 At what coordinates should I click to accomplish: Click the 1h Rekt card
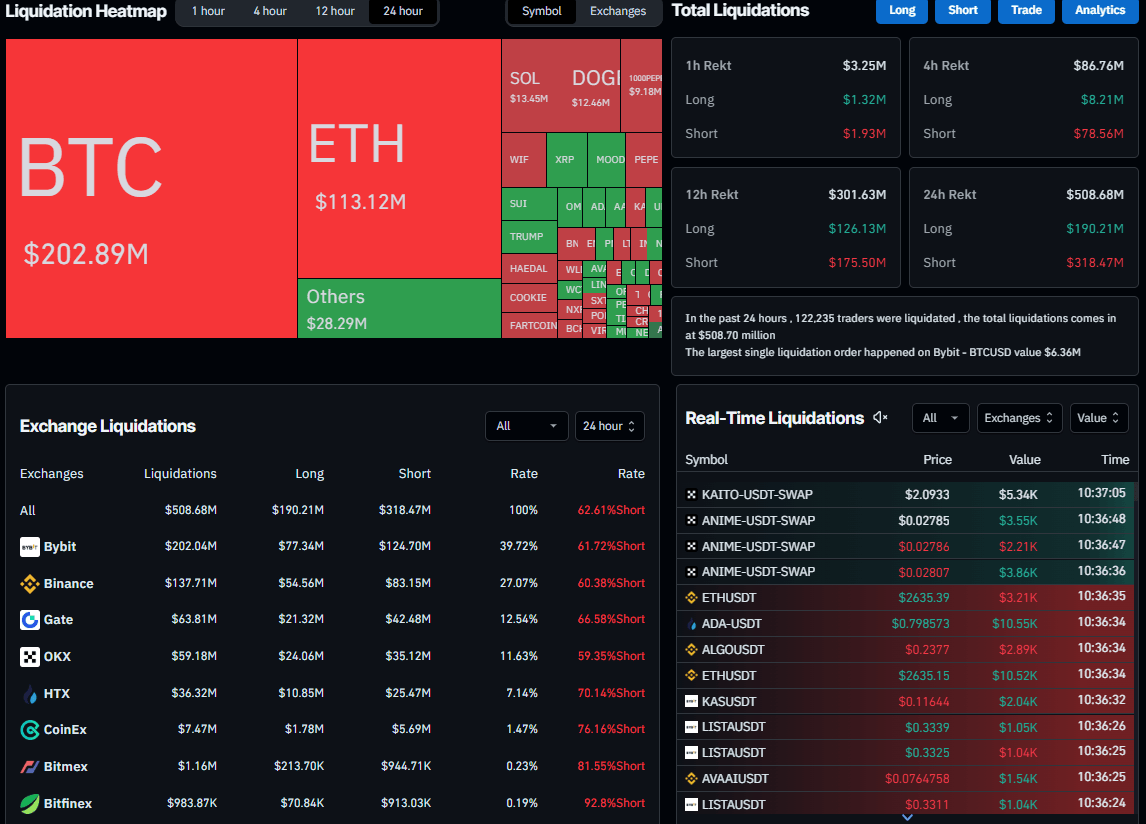coord(786,98)
